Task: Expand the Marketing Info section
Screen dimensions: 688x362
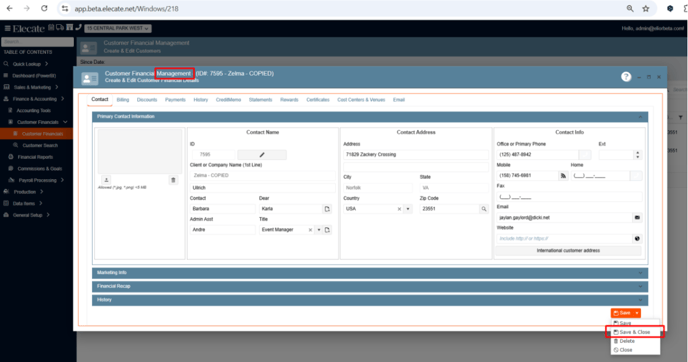Action: tap(370, 273)
